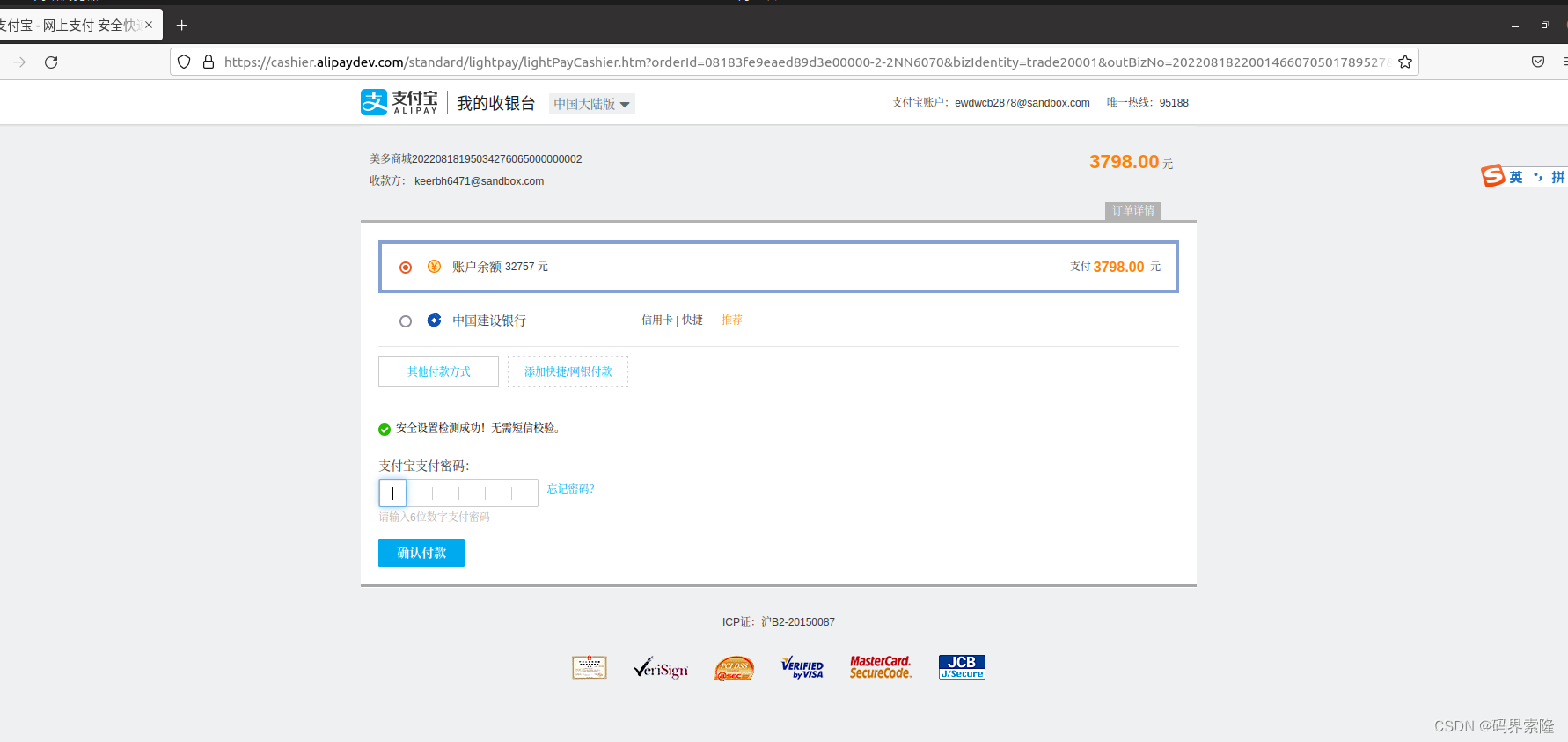This screenshot has height=742, width=1568.
Task: Click the ICP证 沪B2-20150087 text
Action: (x=779, y=622)
